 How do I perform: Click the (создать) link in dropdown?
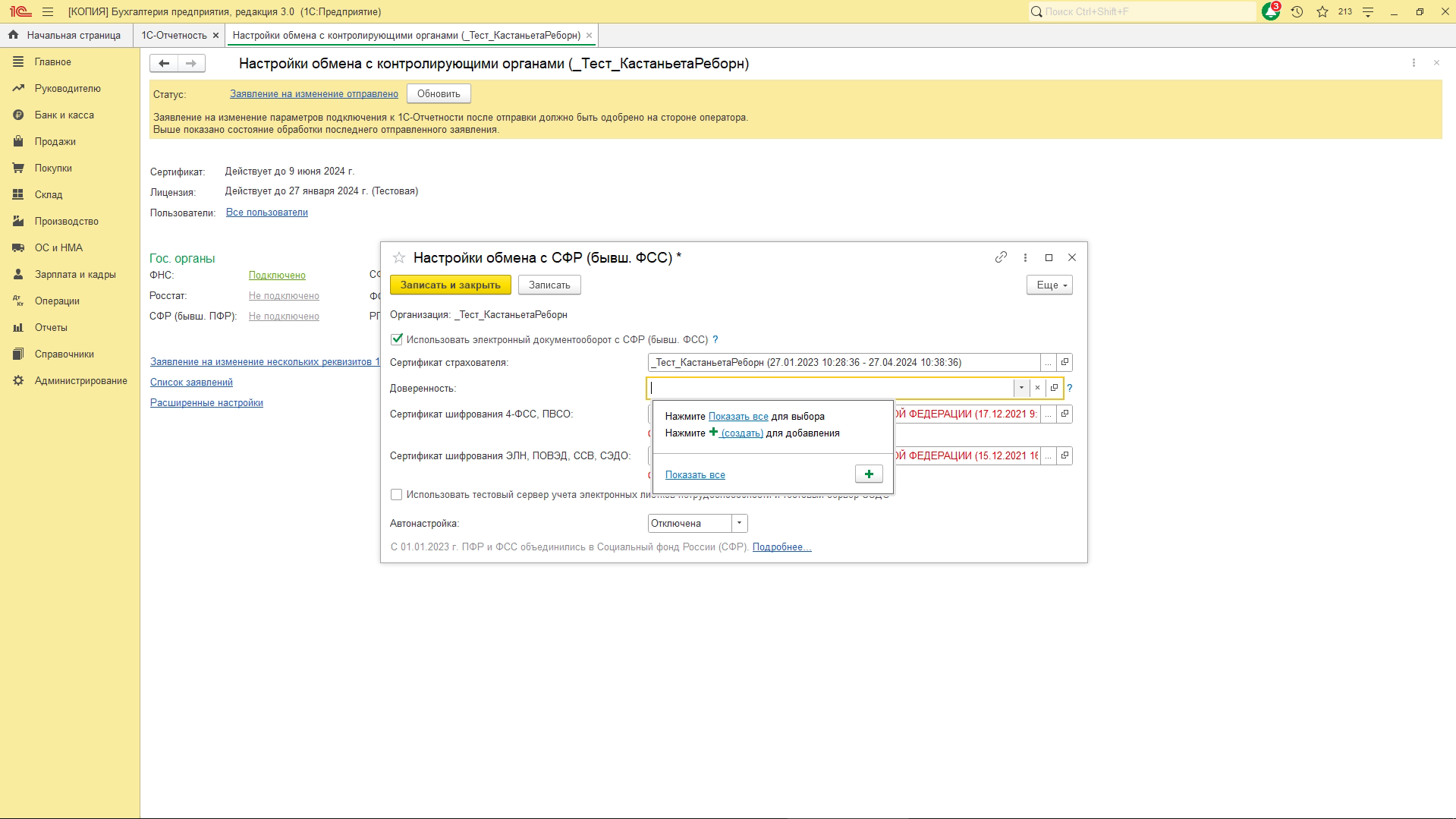pos(742,433)
